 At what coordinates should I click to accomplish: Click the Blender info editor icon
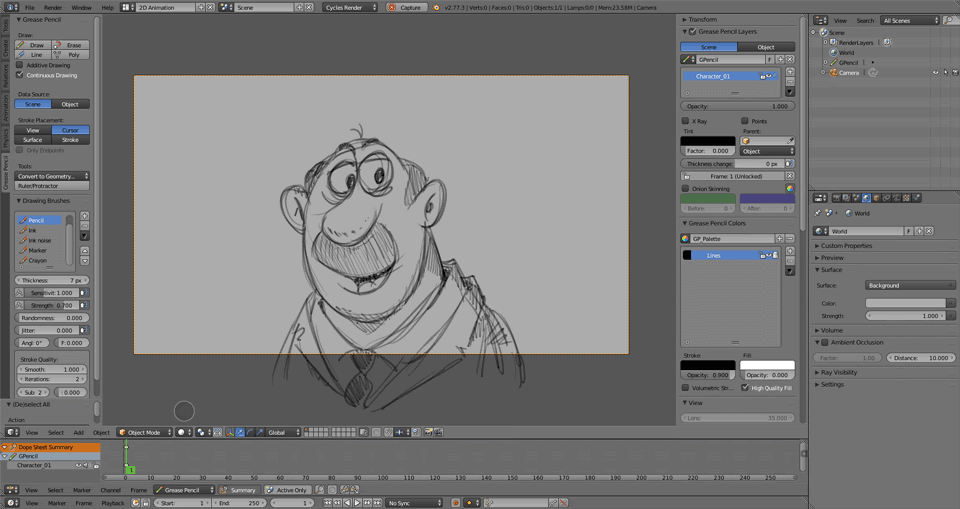pos(9,7)
